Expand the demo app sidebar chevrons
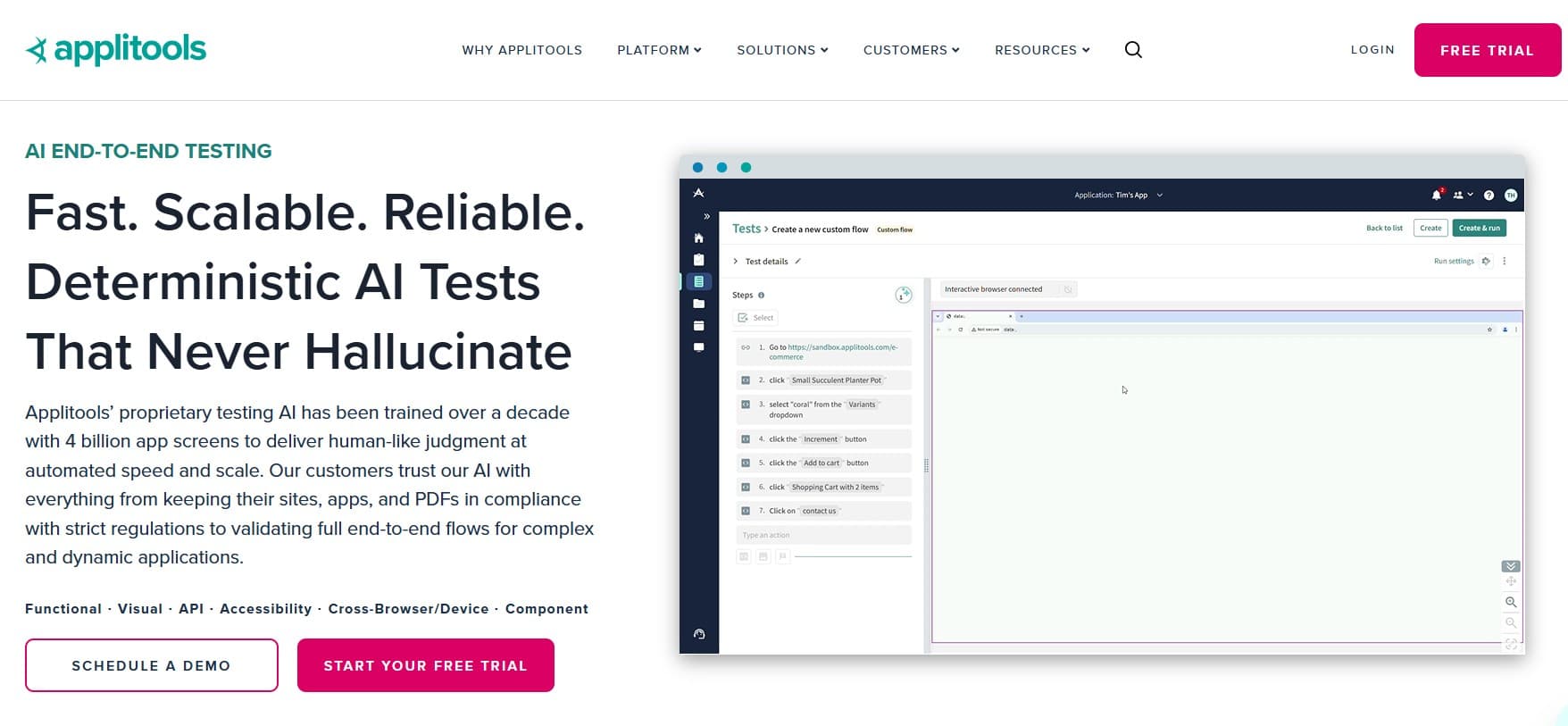This screenshot has width=1568, height=726. 706,216
